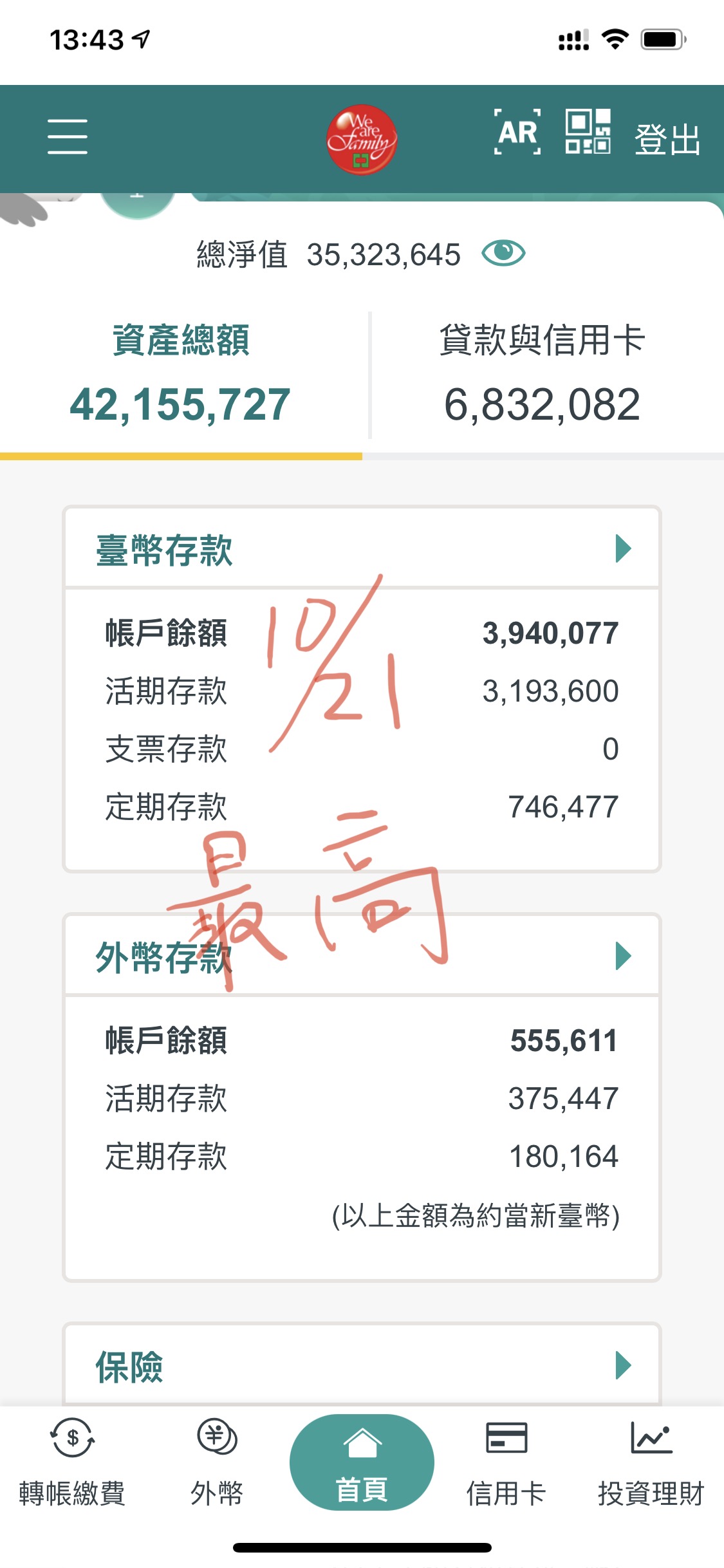Expand the 外幣存款 section arrow
Viewport: 724px width, 1568px height.
[x=622, y=956]
